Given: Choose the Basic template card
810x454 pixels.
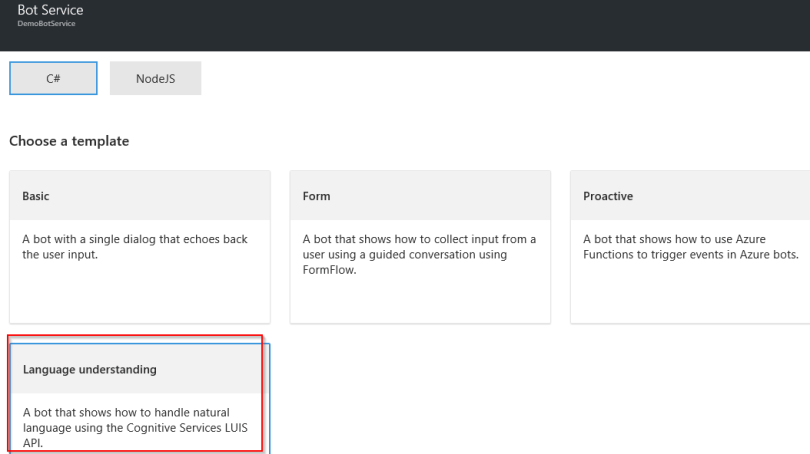Looking at the screenshot, I should 139,246.
